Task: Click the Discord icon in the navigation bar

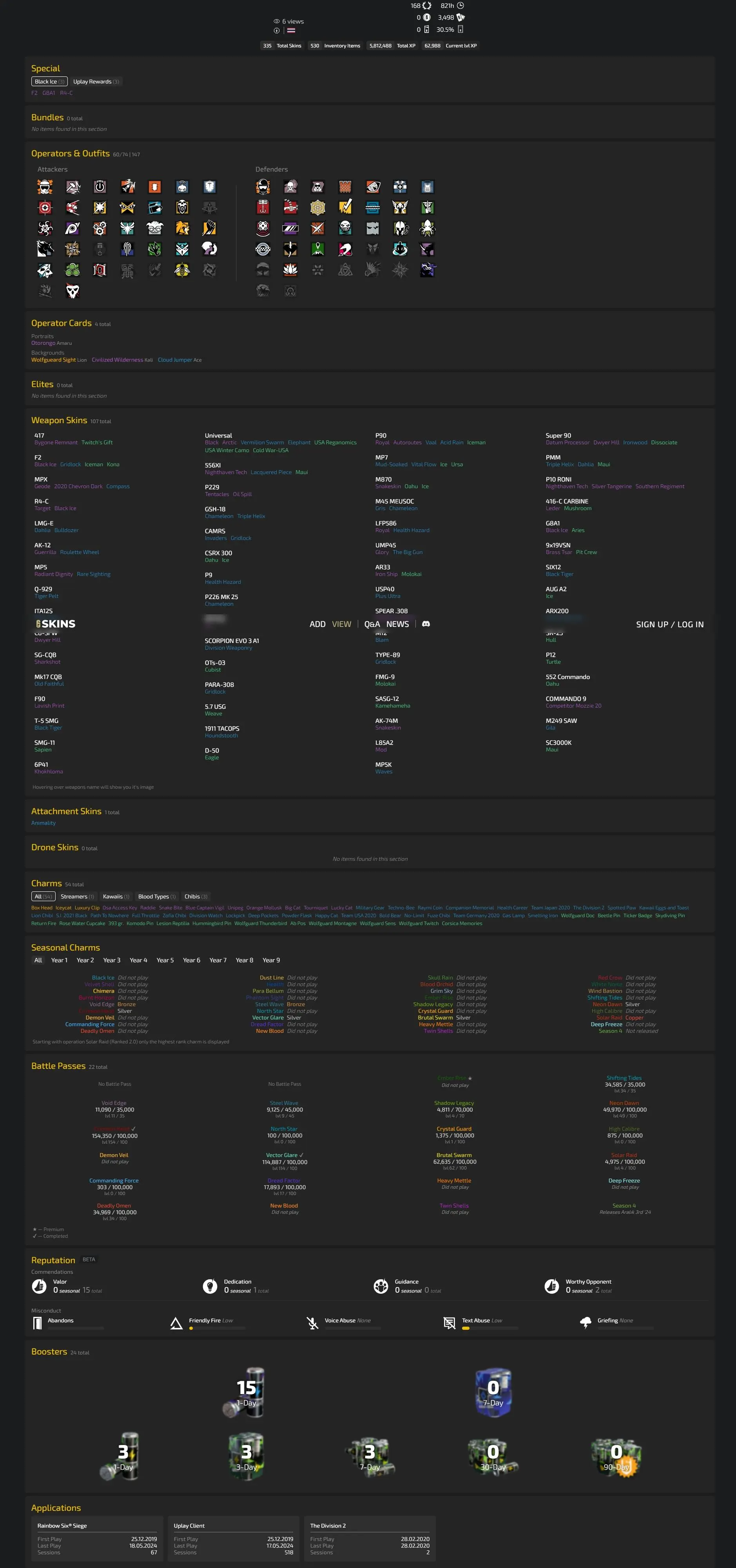Action: pos(426,624)
